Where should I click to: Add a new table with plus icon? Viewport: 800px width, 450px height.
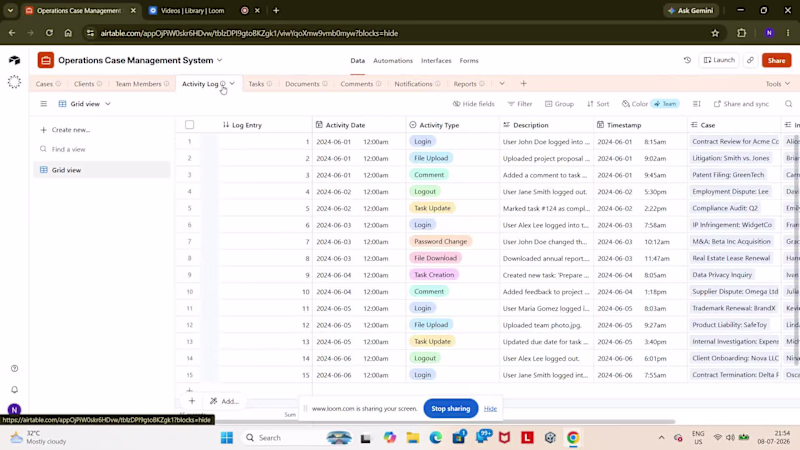[523, 84]
